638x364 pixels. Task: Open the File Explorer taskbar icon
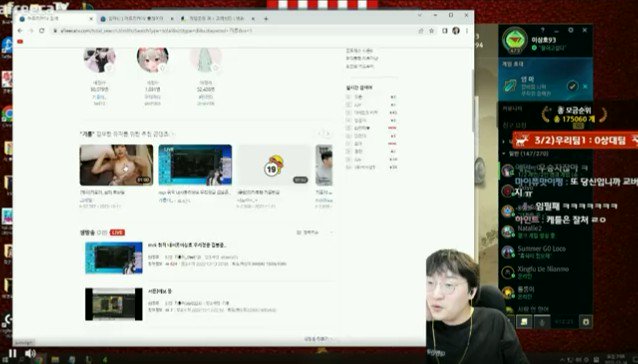coord(55,360)
